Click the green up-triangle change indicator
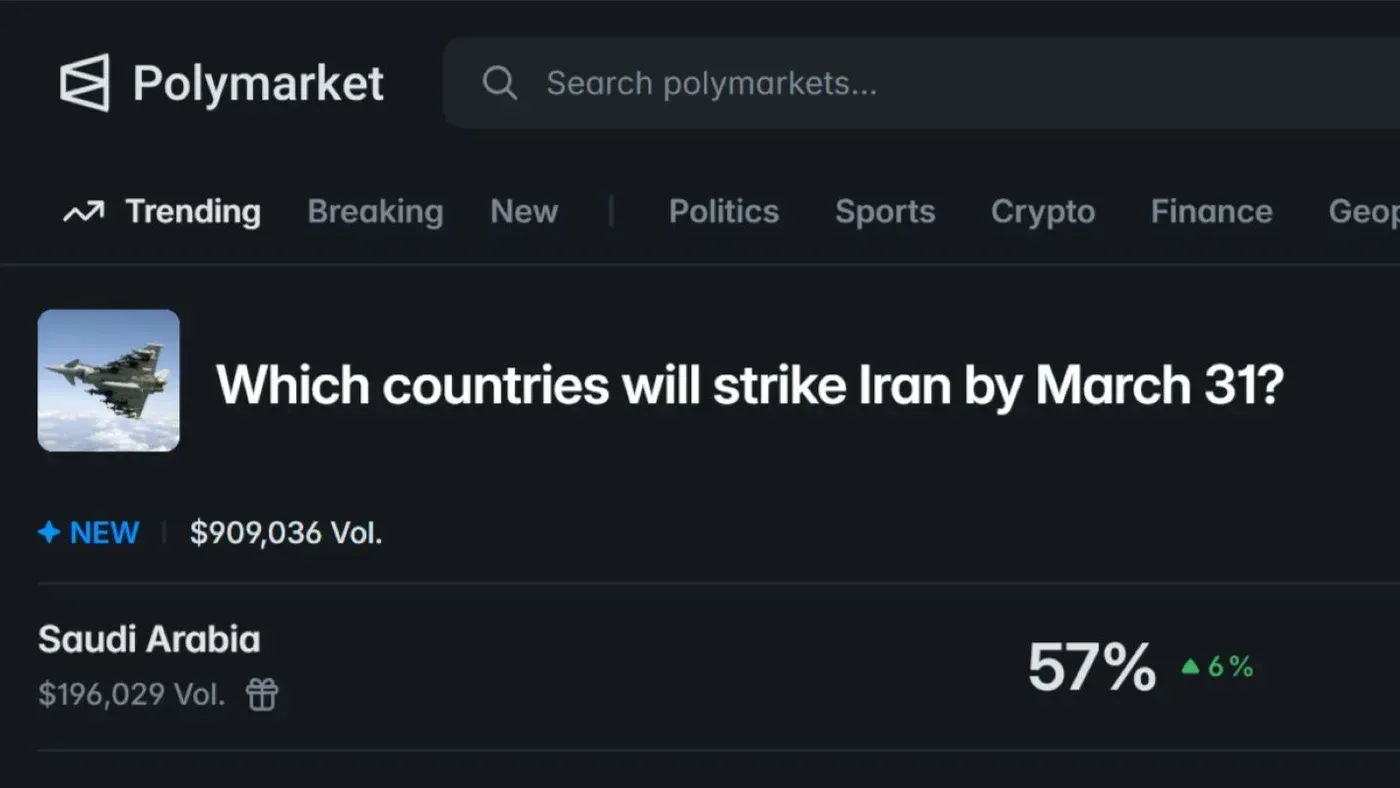 (x=1191, y=666)
